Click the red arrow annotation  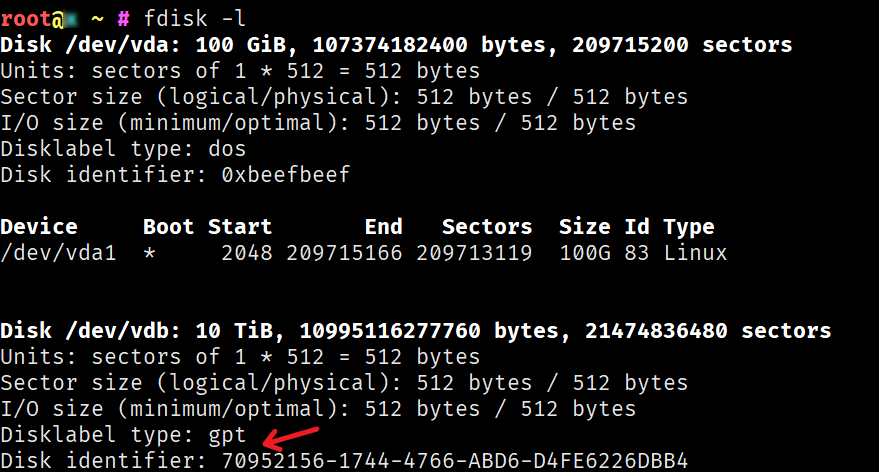click(291, 439)
